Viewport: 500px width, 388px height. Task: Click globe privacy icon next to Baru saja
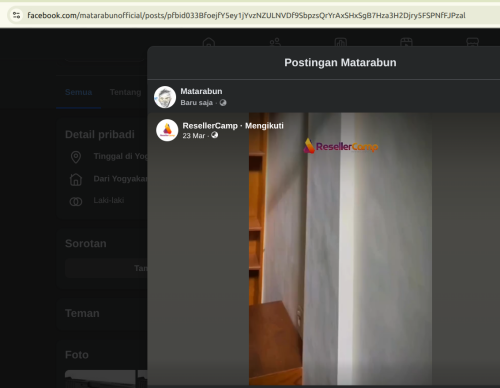click(x=223, y=103)
